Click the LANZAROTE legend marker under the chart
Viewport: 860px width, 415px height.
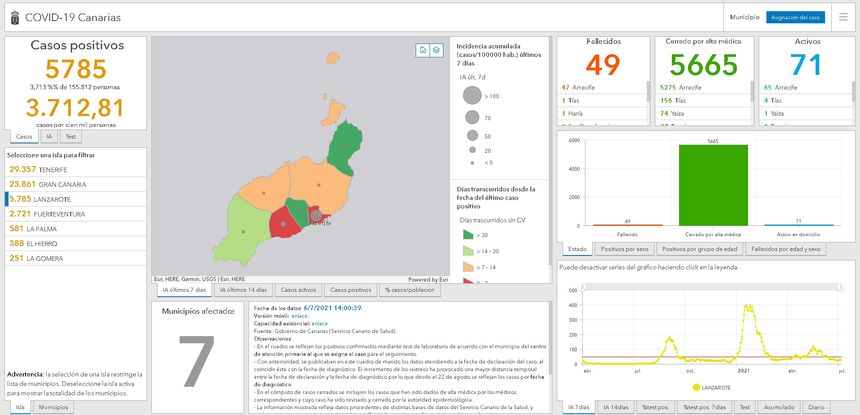694,385
